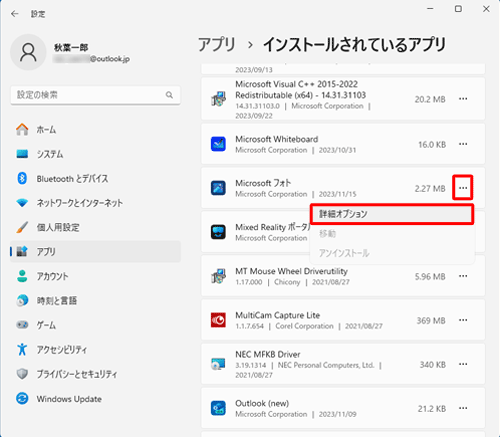
Task: Select the Microsoft フォト name text
Action: click(263, 183)
